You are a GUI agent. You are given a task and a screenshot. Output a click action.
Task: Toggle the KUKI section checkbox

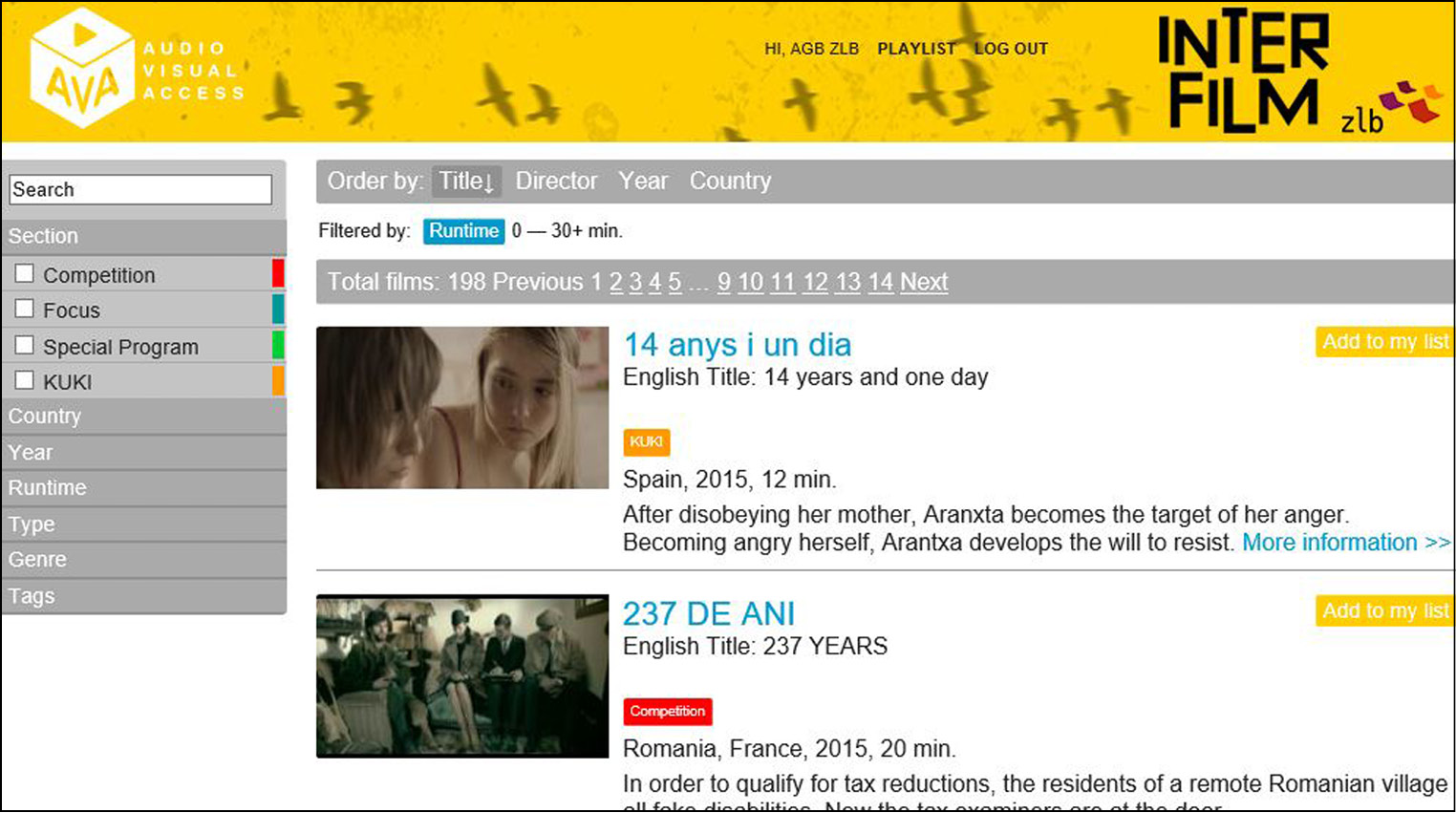click(25, 381)
